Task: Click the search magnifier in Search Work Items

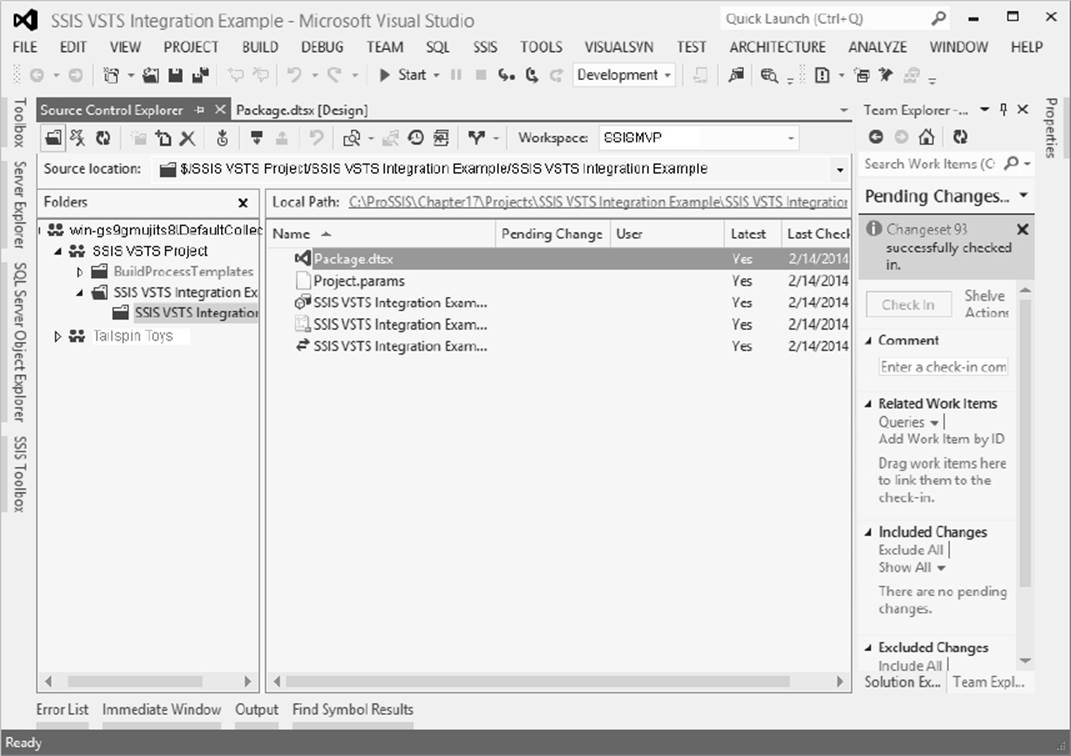Action: pos(1012,163)
